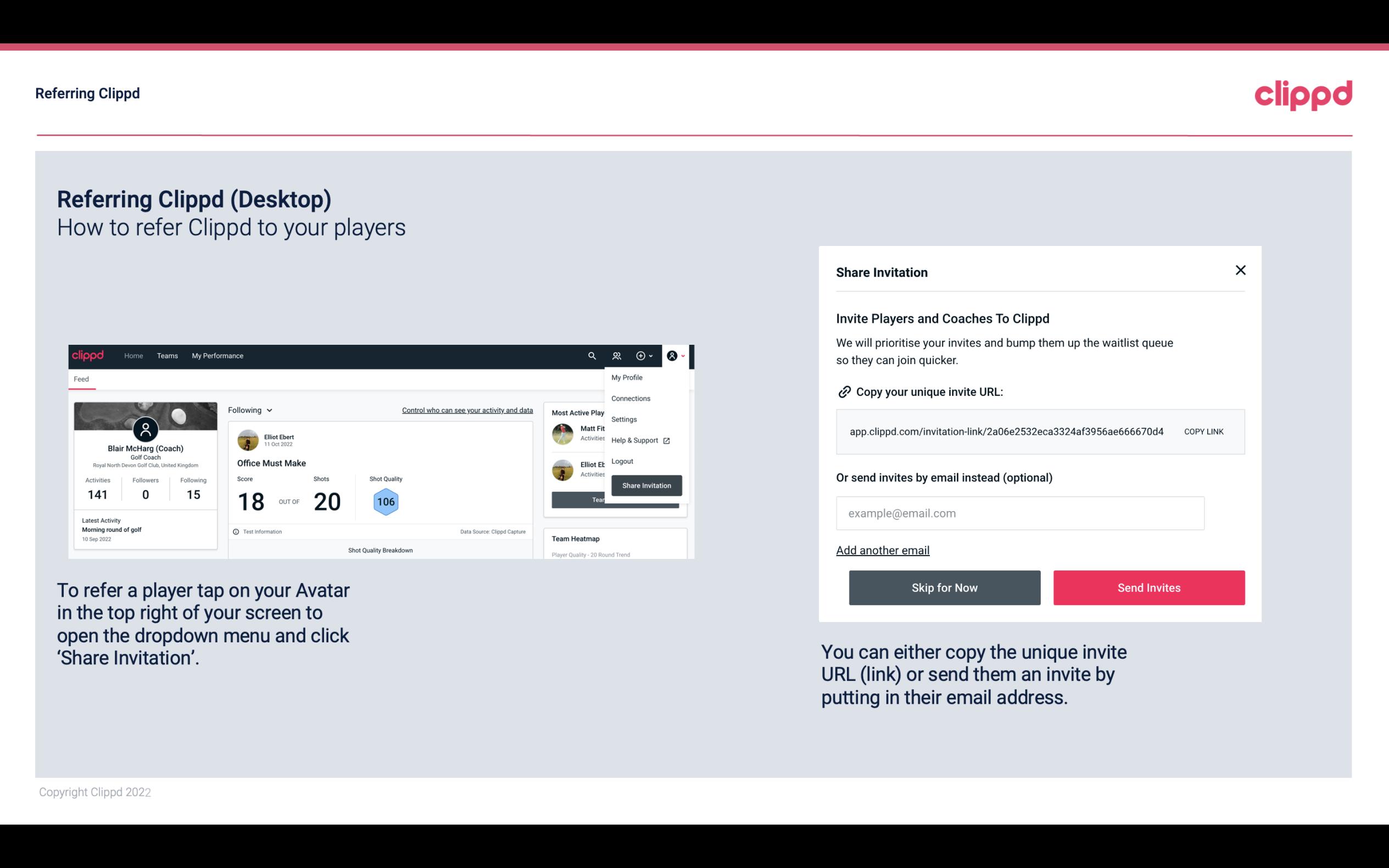Click the close X icon on Share Invitation dialog
Viewport: 1389px width, 868px height.
click(x=1241, y=270)
